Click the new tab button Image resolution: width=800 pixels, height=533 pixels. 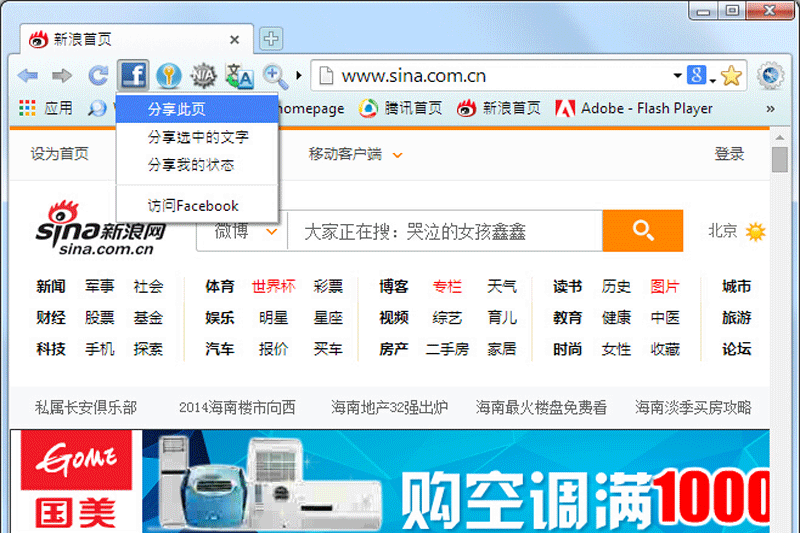point(271,40)
